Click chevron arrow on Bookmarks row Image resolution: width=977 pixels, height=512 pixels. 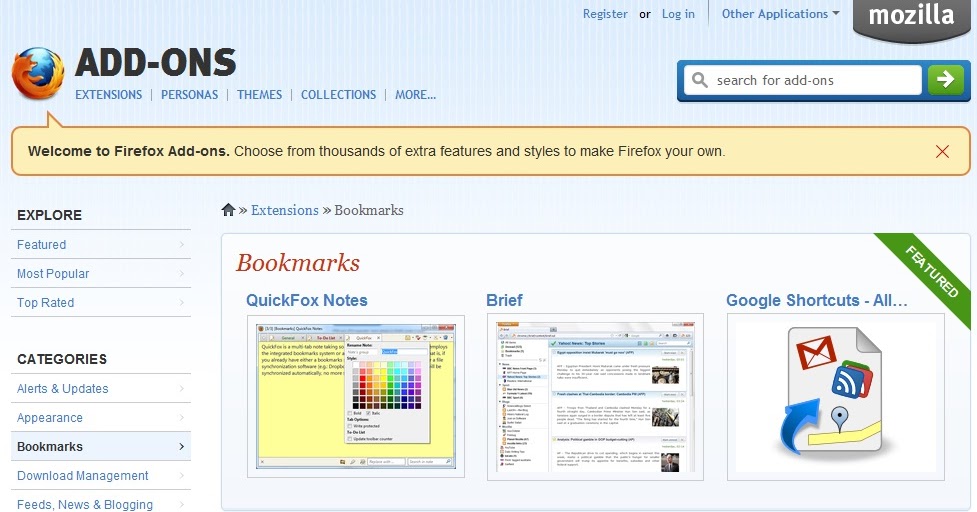(x=181, y=447)
